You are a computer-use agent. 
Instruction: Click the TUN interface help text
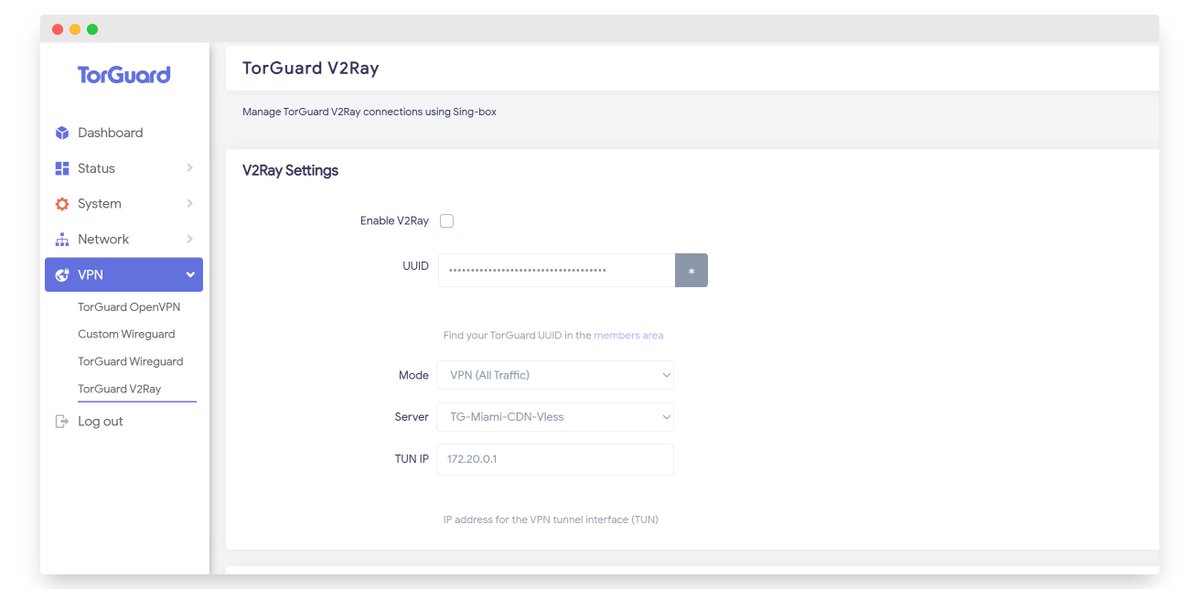550,520
